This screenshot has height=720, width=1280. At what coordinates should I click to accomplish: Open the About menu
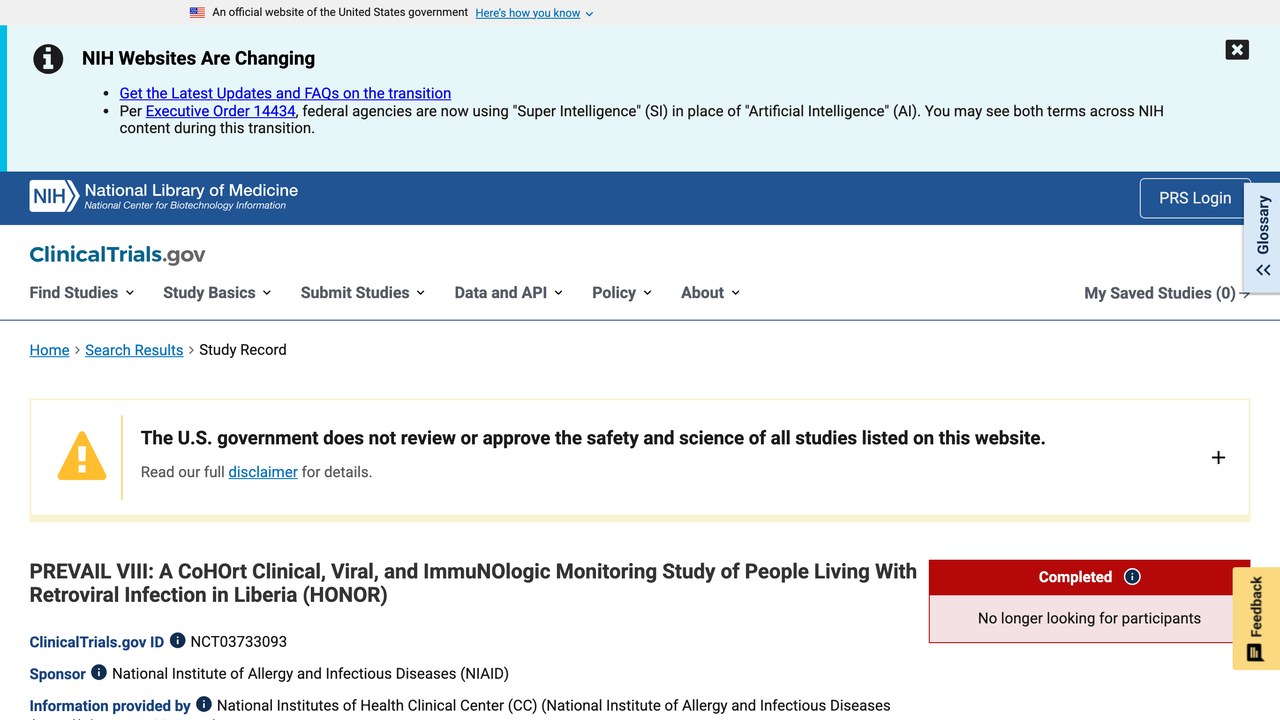[x=710, y=293]
